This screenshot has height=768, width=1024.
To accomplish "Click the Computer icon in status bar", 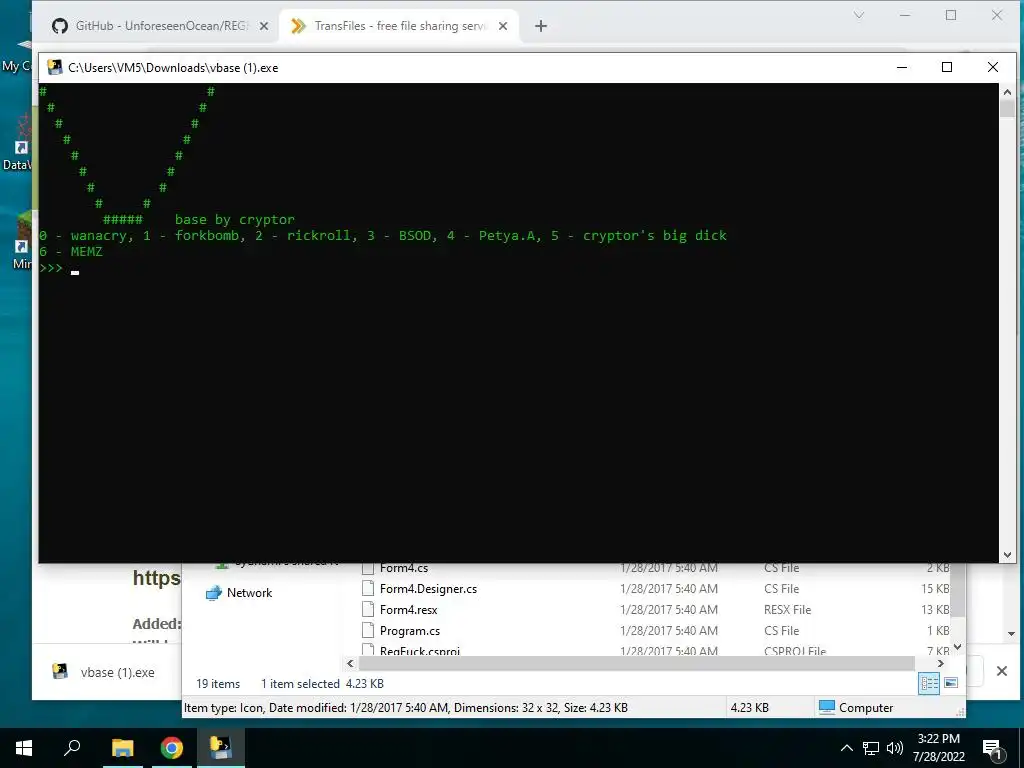I will (827, 707).
